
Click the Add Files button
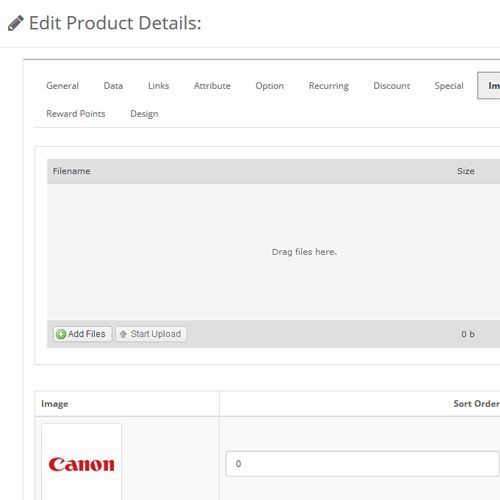(82, 334)
